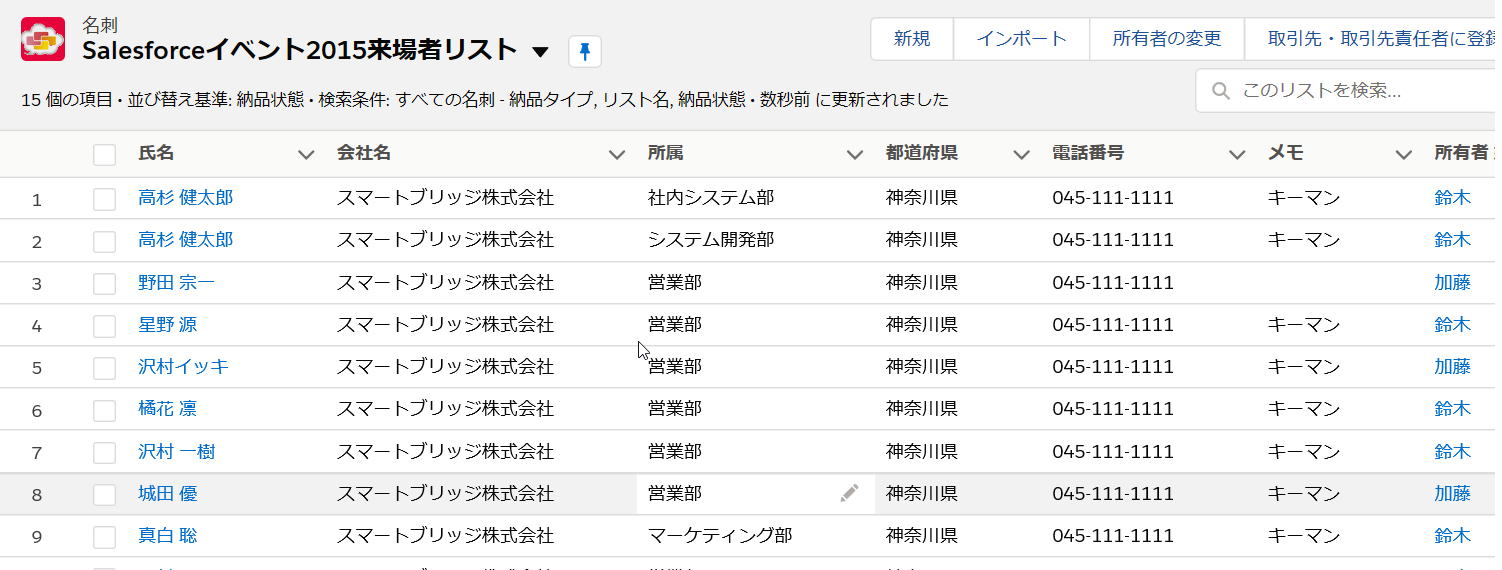Click Salesforceイベント2015来場者リスト list title
The width and height of the screenshot is (1502, 570).
[300, 50]
